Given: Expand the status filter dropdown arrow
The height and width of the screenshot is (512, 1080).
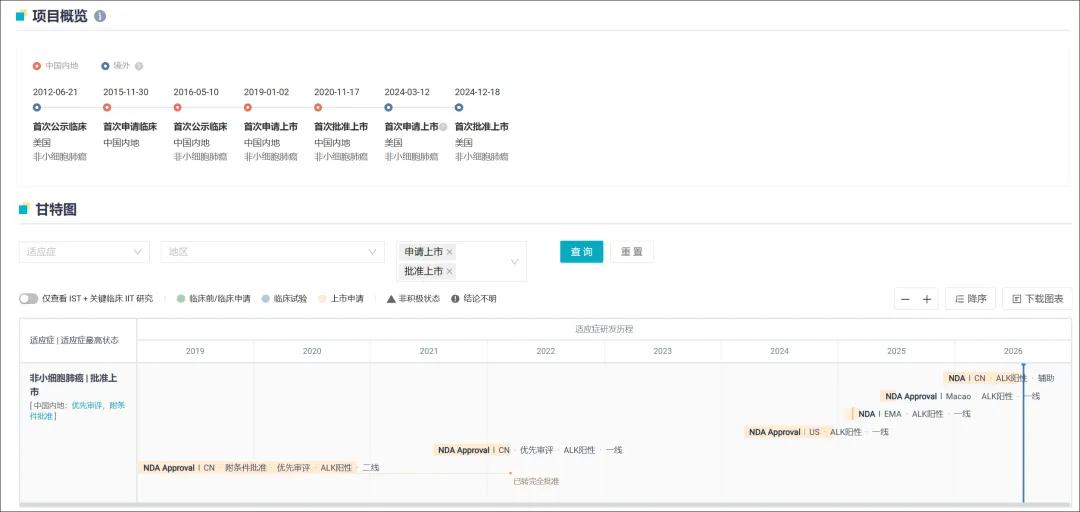Looking at the screenshot, I should (515, 262).
